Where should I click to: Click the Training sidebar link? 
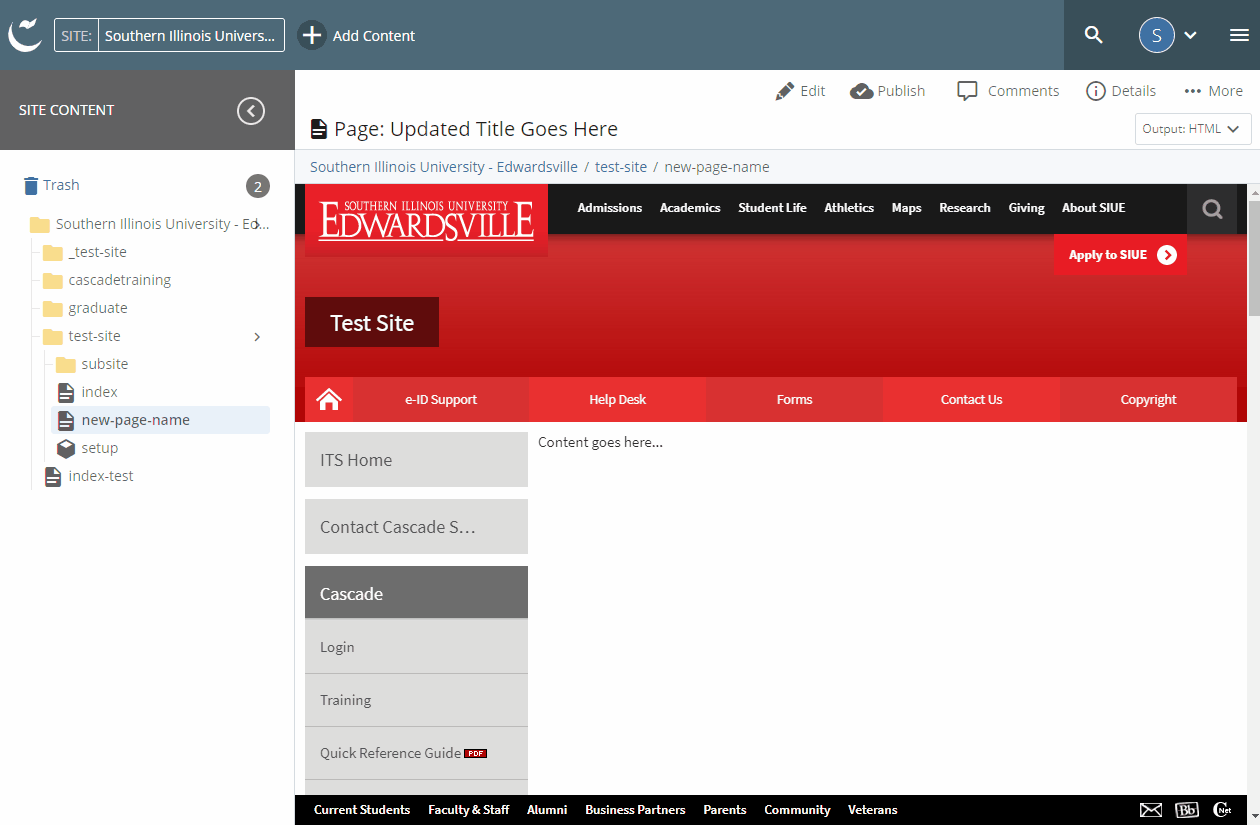point(416,700)
